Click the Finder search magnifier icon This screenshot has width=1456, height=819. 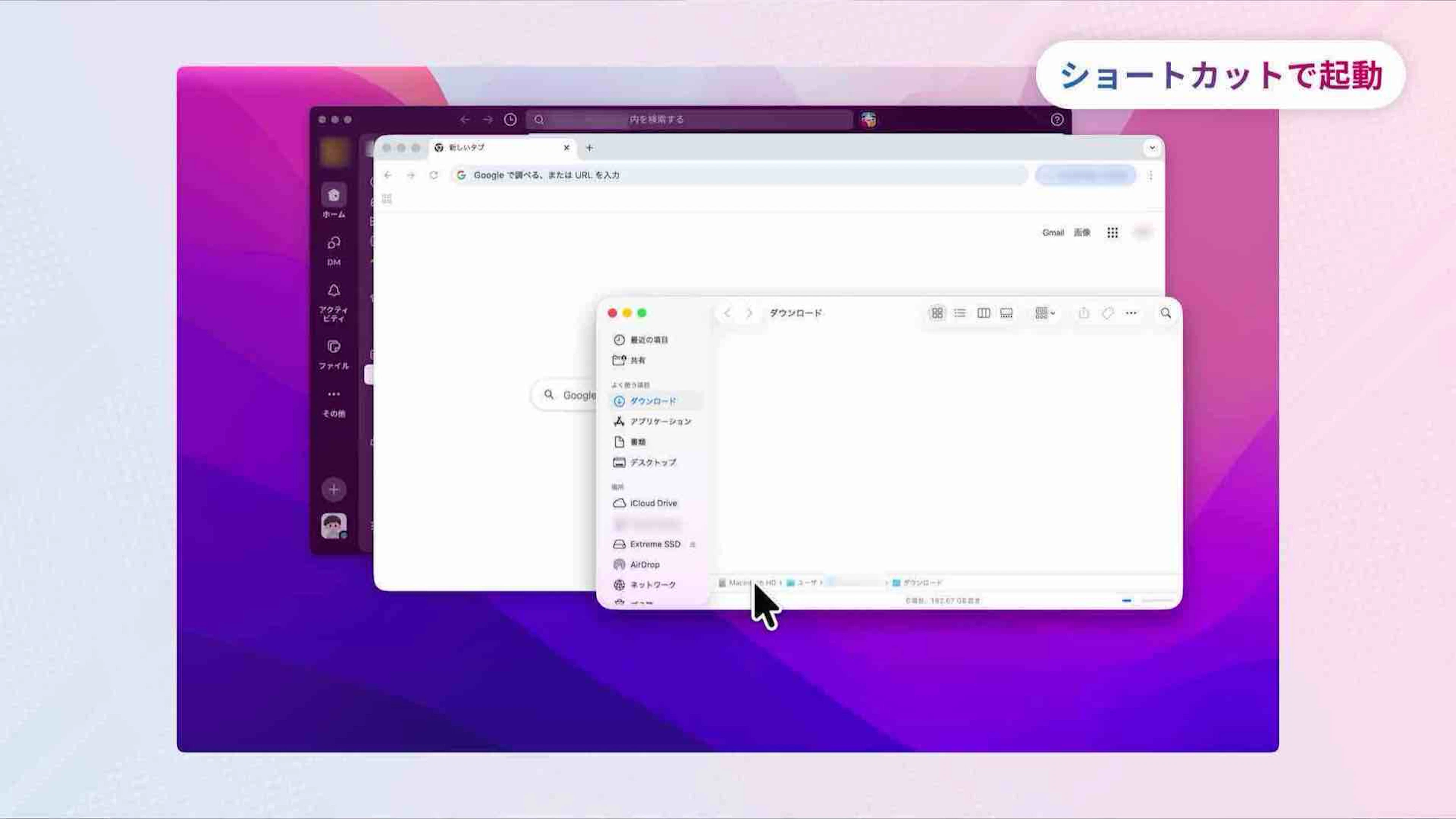[x=1166, y=313]
